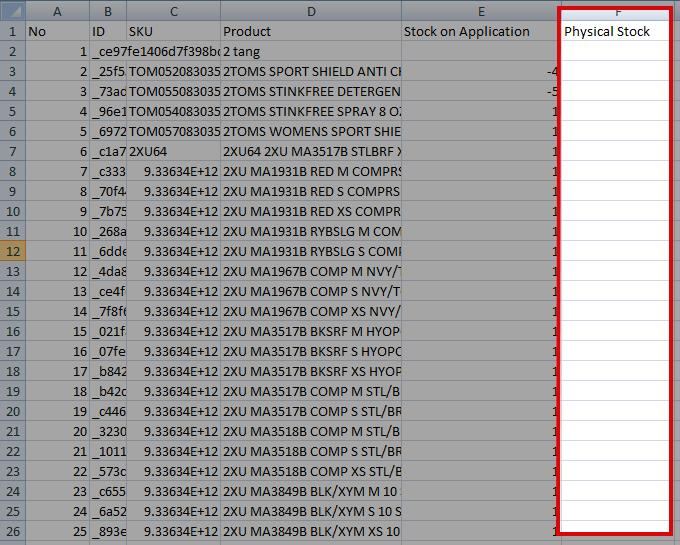Select cell '2XU MA3517B BKSRF M HYOP'
The height and width of the screenshot is (545, 680).
point(311,331)
